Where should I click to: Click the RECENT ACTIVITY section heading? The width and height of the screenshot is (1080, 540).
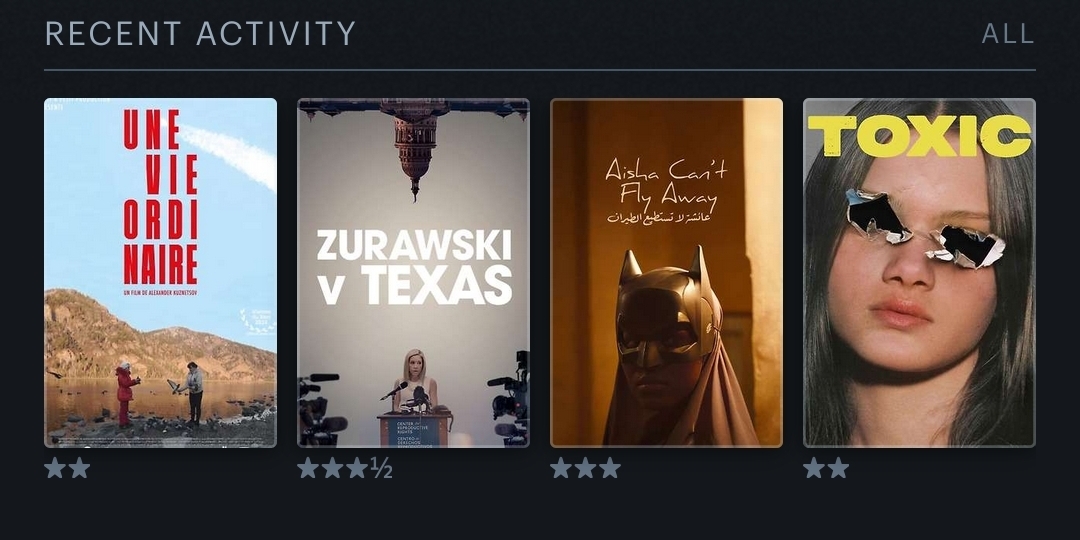(x=200, y=33)
